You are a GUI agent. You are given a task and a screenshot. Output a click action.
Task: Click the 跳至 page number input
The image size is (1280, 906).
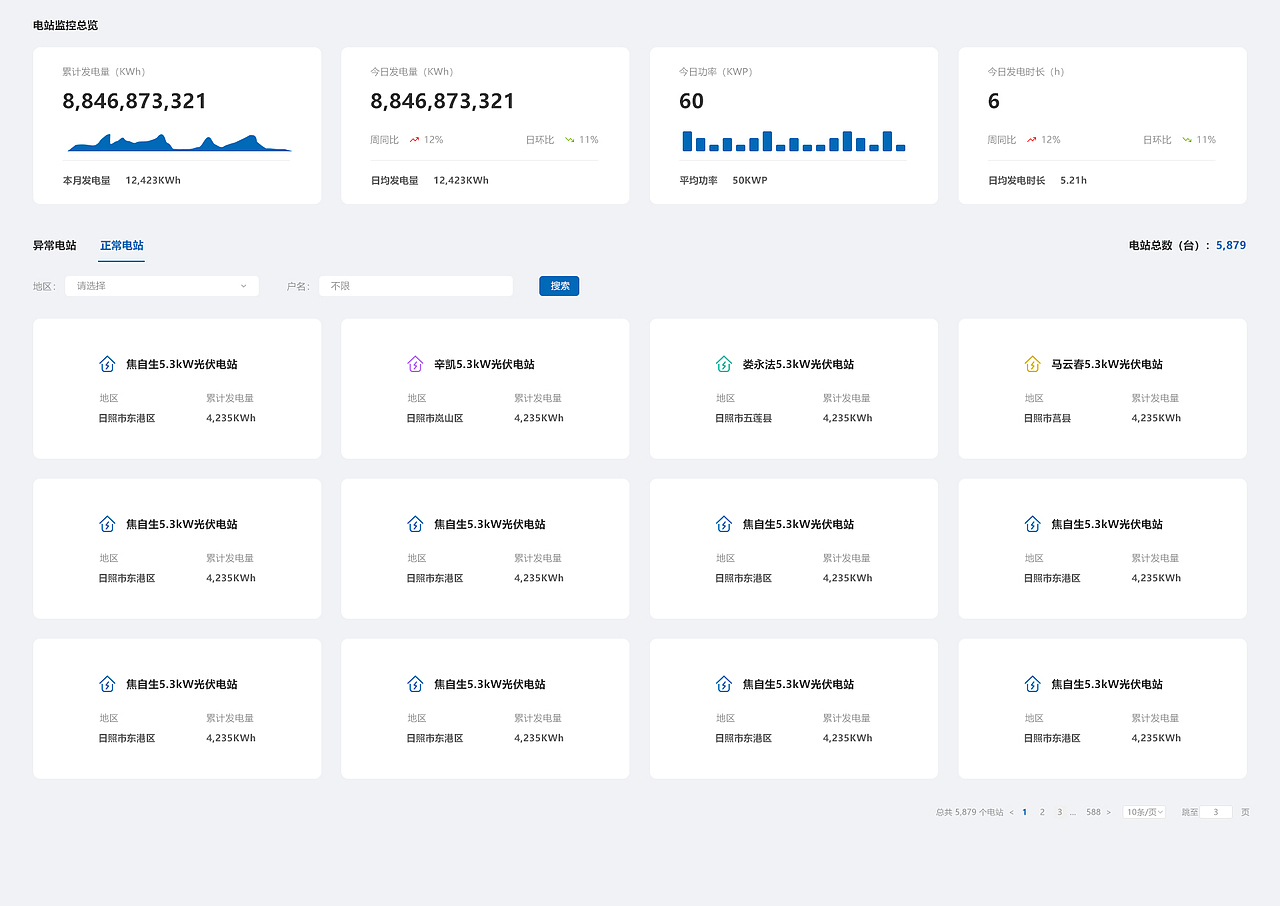click(1216, 812)
